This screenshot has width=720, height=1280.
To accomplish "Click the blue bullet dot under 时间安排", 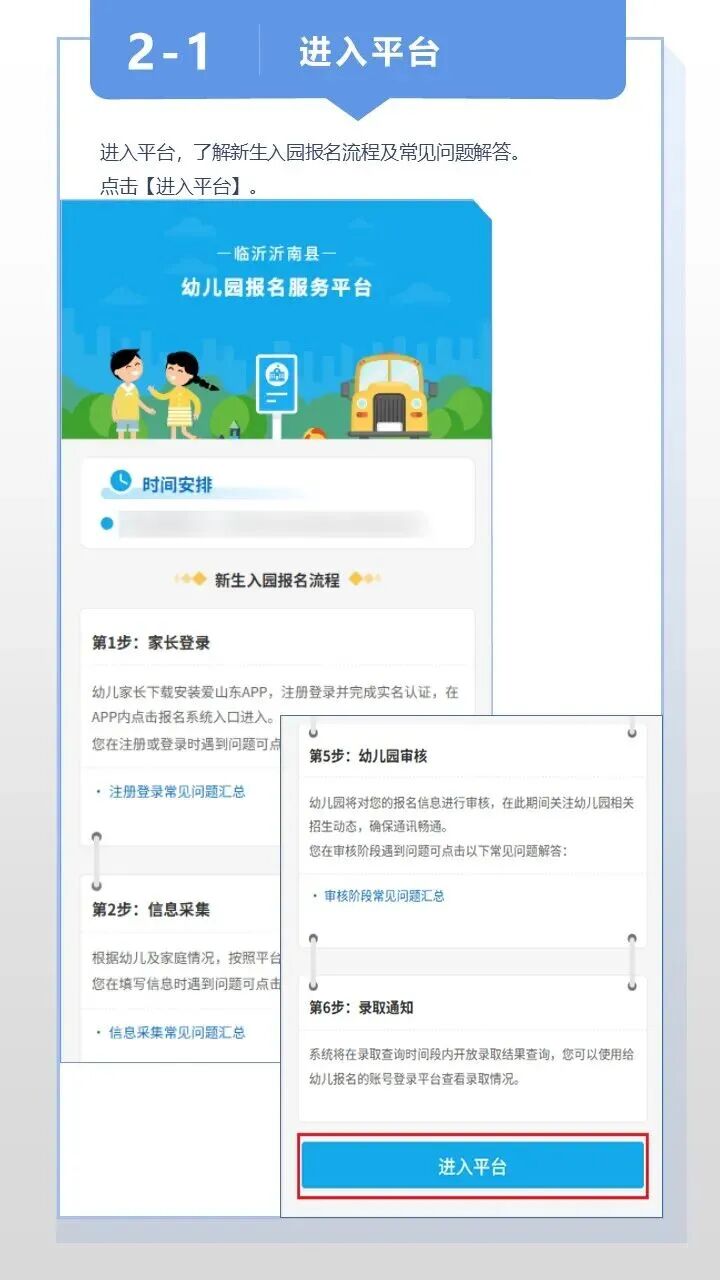I will [108, 523].
